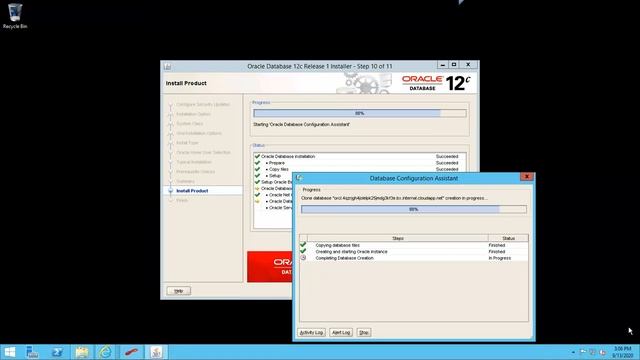The image size is (640, 360).
Task: Open File Explorer from the taskbar
Action: pyautogui.click(x=82, y=352)
